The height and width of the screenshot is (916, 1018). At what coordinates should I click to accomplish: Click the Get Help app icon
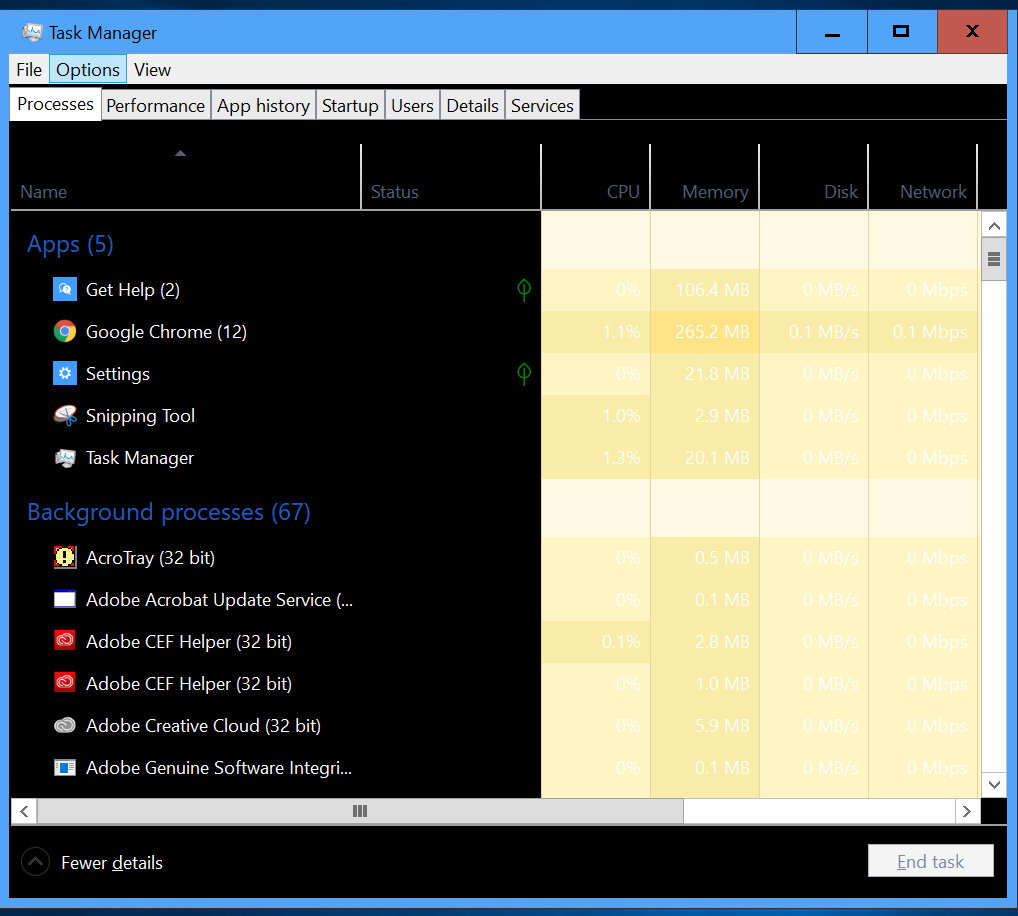[64, 290]
